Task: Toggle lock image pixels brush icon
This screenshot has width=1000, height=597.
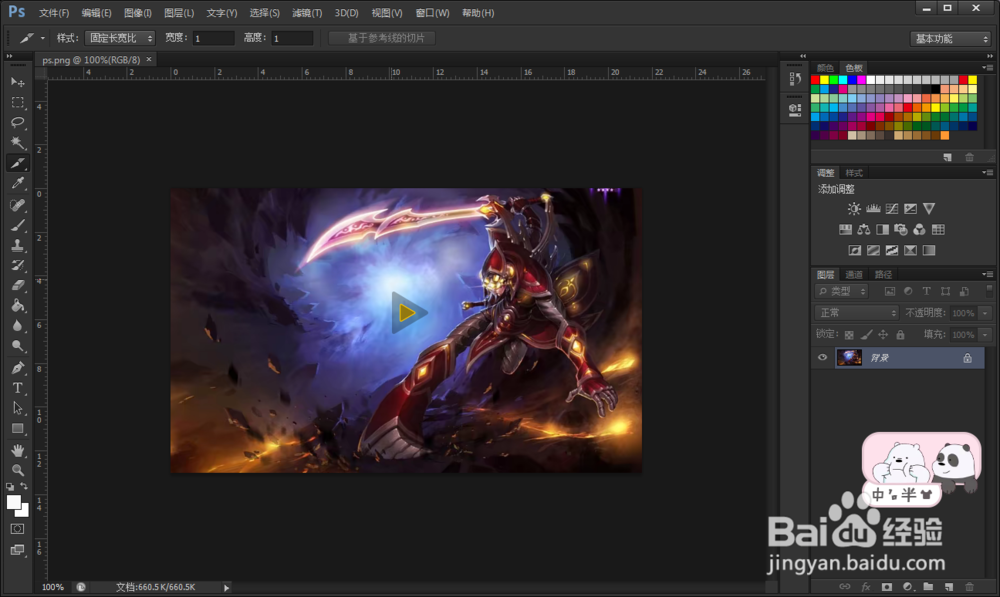Action: click(866, 335)
